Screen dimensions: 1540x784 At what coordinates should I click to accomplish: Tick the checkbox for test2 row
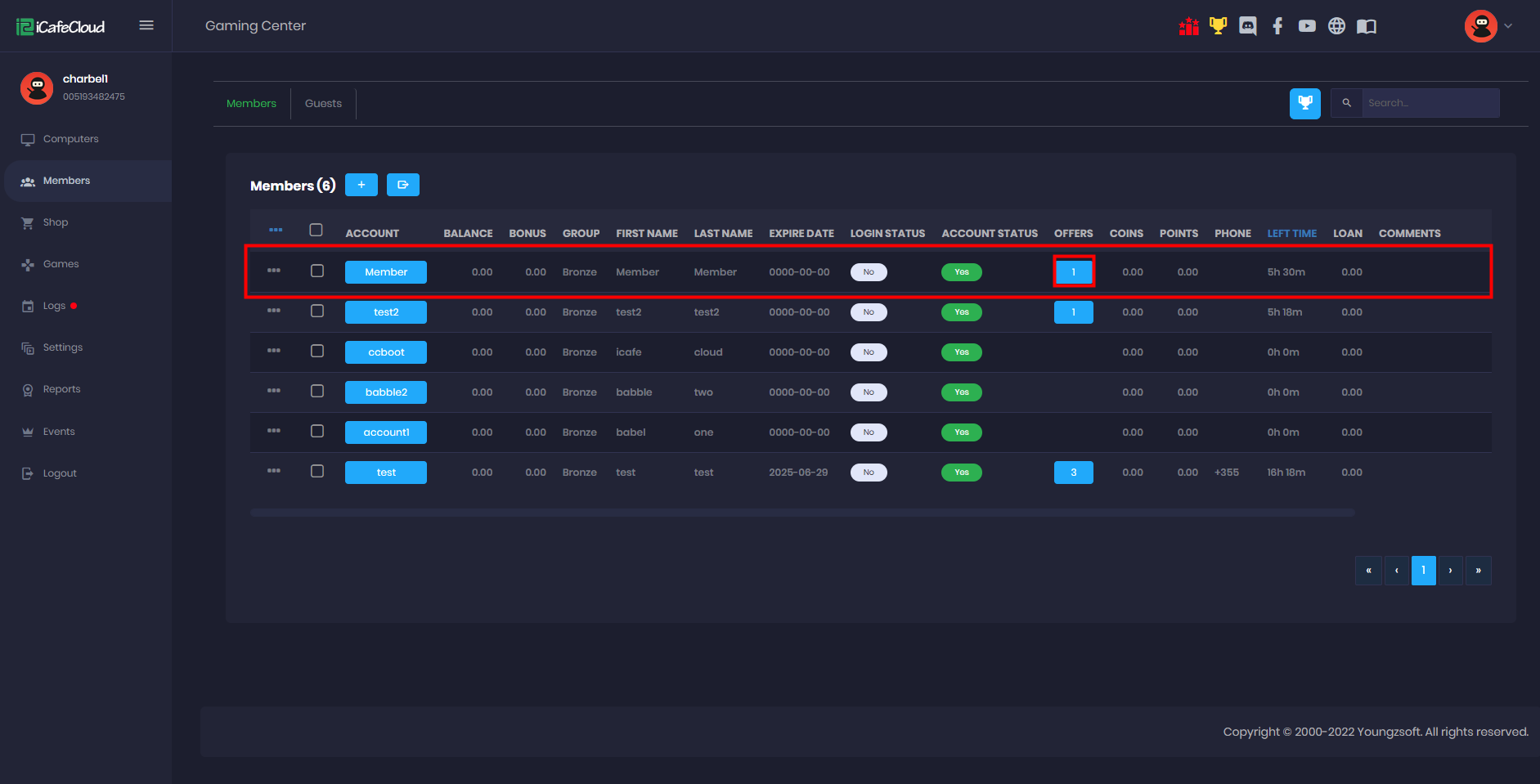click(317, 311)
